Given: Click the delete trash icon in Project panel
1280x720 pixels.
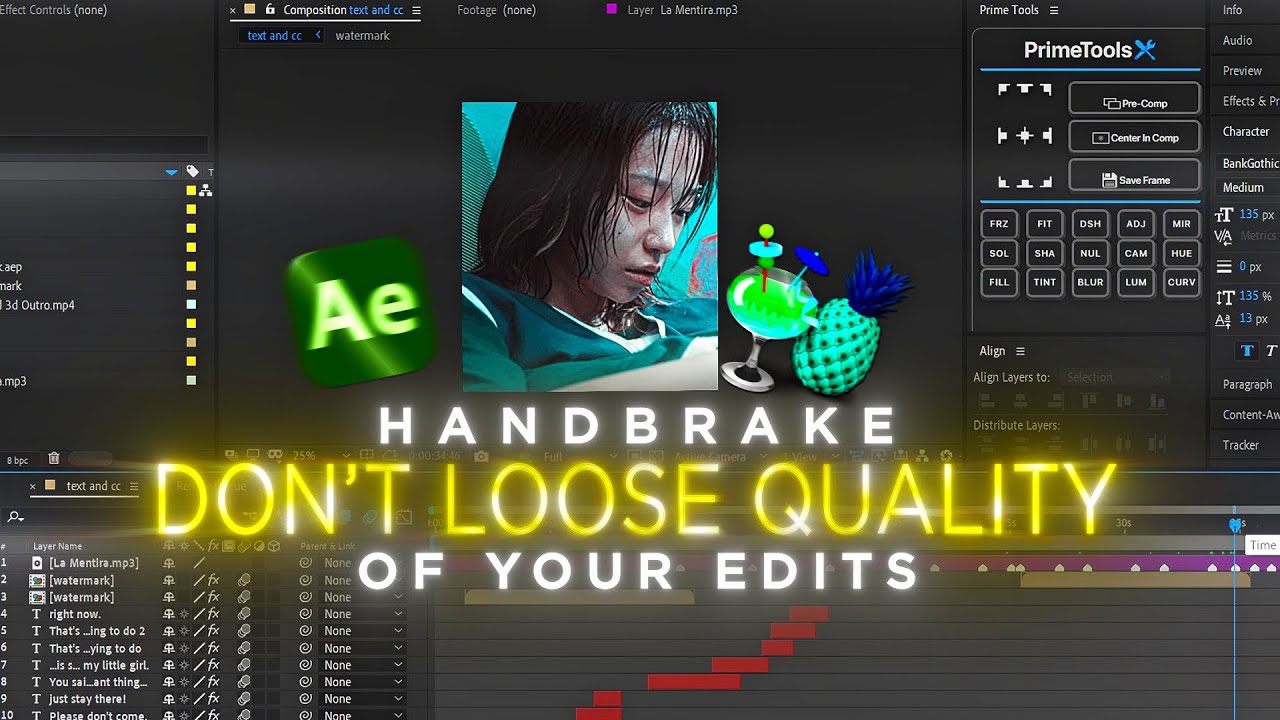Looking at the screenshot, I should point(54,458).
